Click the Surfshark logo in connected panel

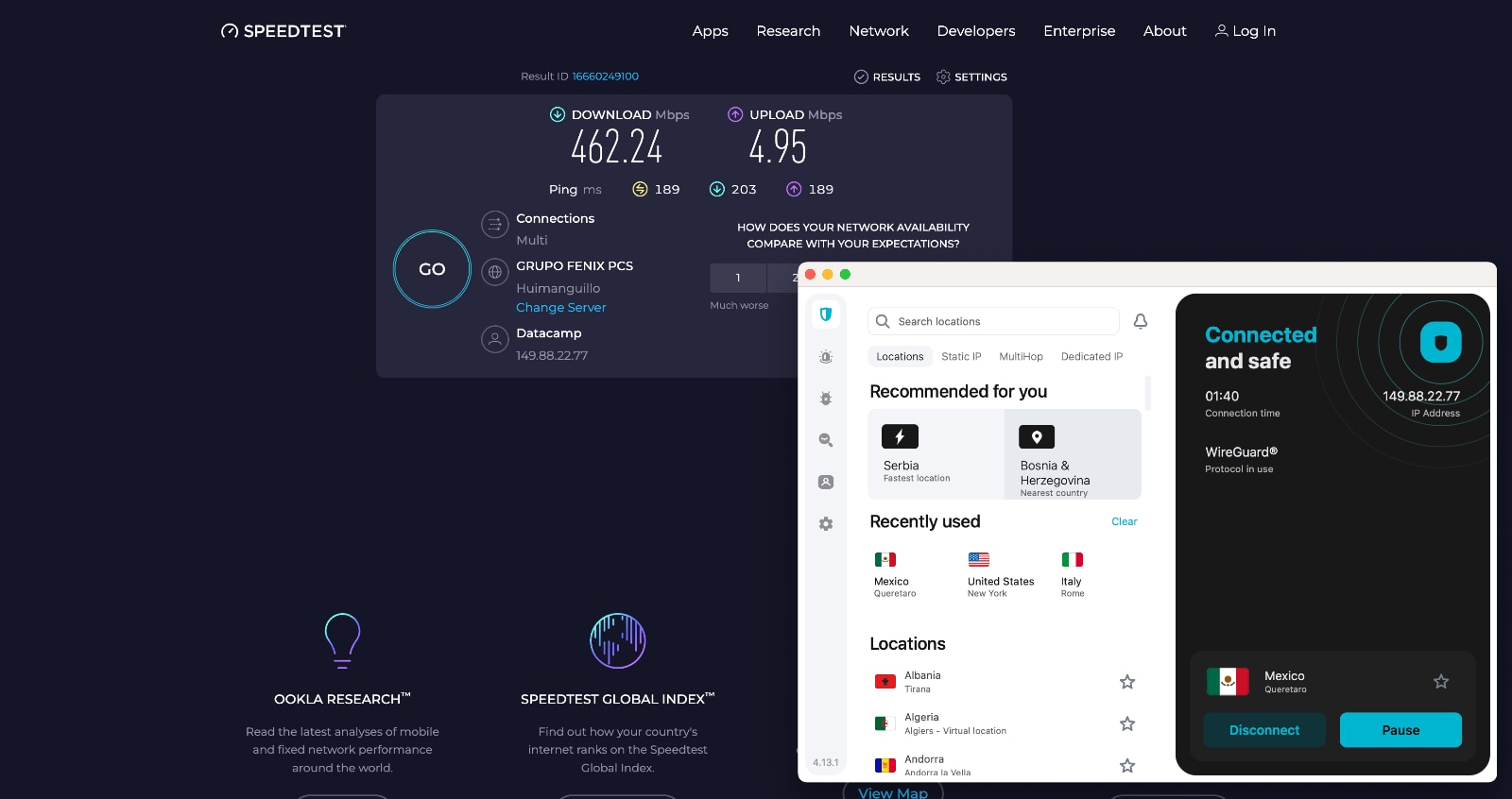[1440, 342]
